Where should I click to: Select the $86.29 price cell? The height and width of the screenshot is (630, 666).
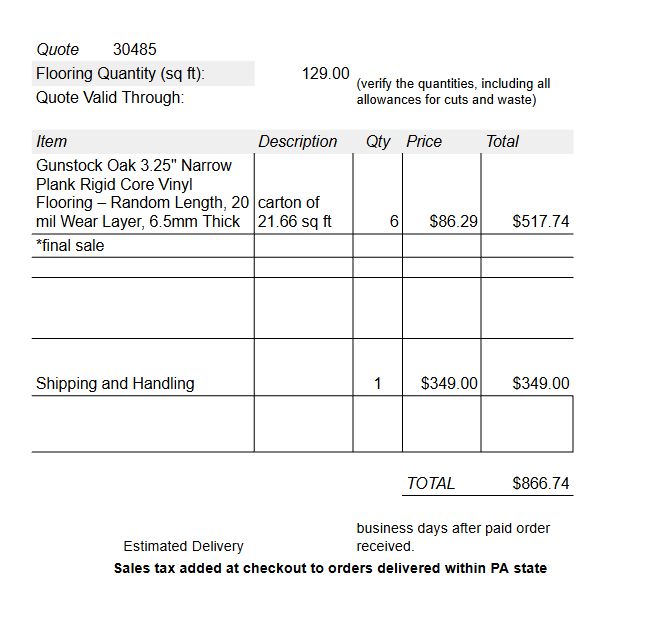[442, 193]
